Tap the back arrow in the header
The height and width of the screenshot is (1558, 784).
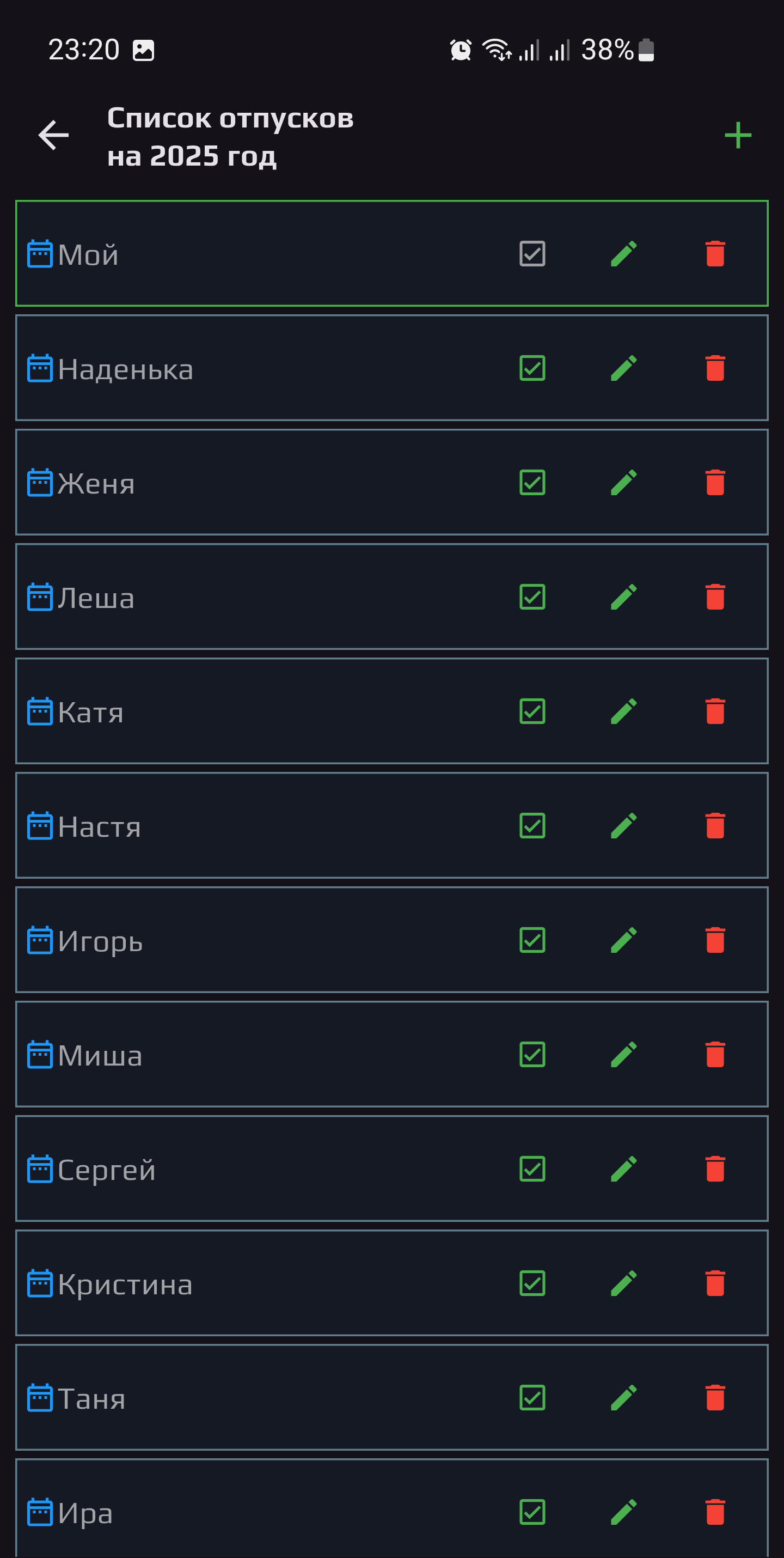pos(53,135)
